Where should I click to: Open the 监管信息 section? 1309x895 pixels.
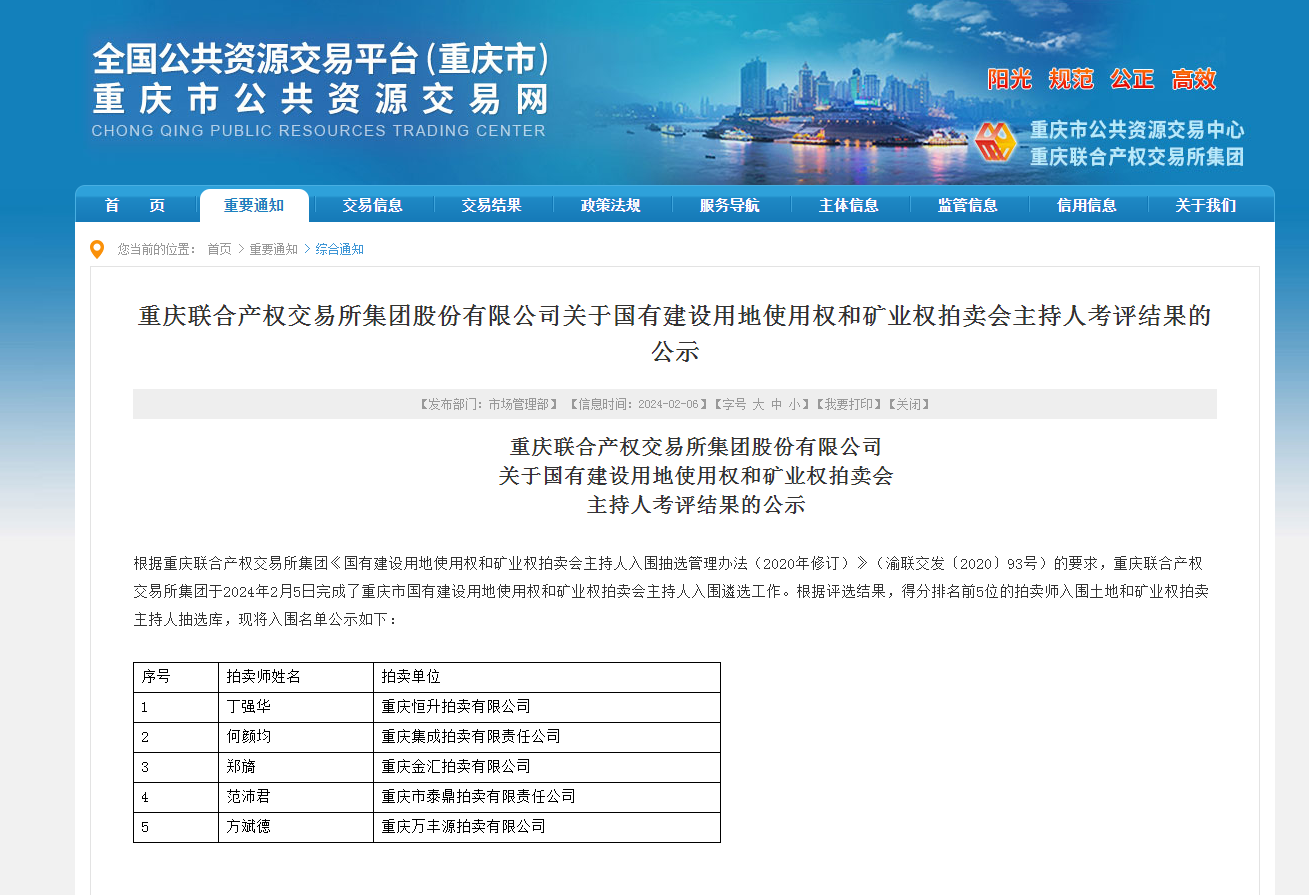(x=968, y=206)
